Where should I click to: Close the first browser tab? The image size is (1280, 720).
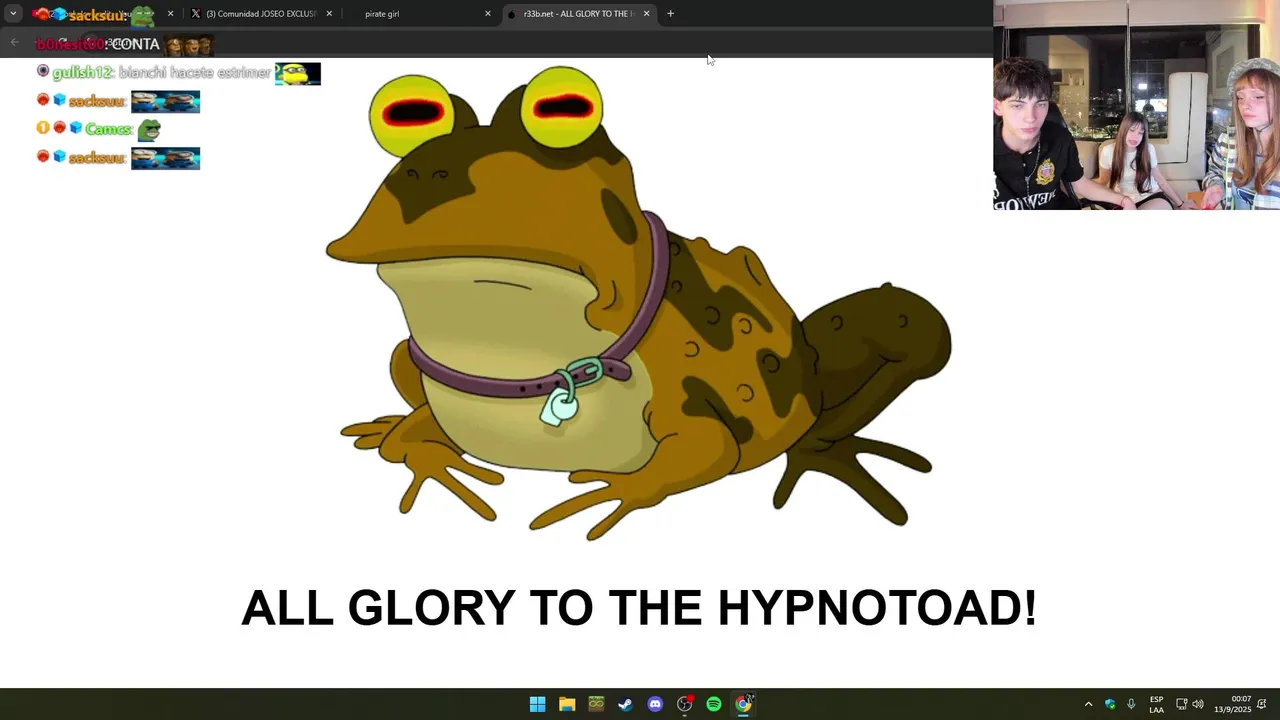170,14
